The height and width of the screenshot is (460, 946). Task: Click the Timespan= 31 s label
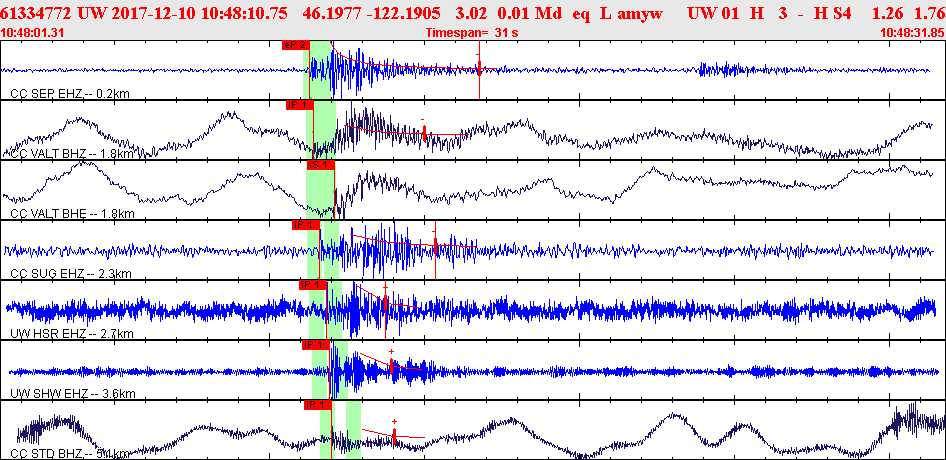[472, 33]
